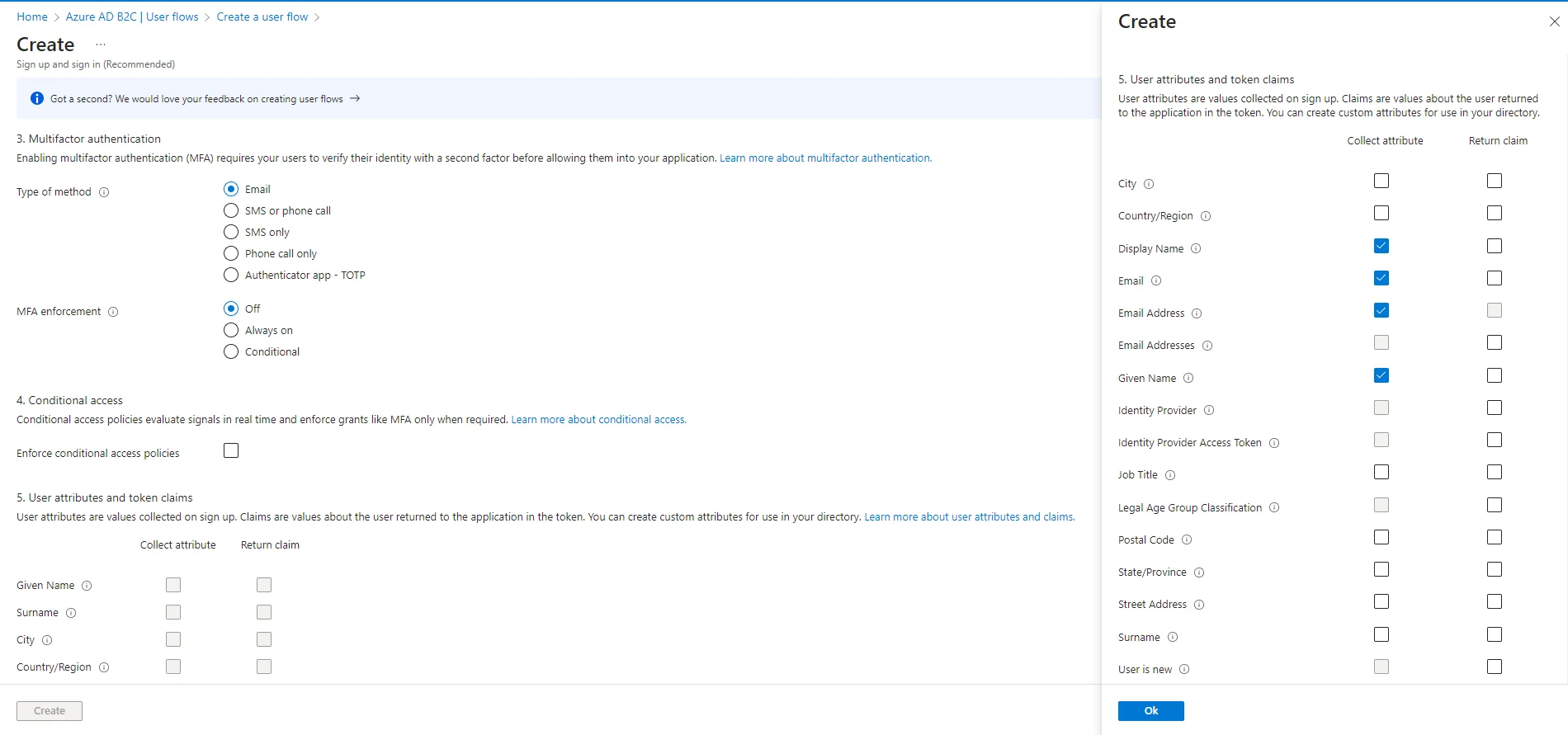This screenshot has width=1568, height=735.
Task: Click the Create button at bottom left
Action: click(50, 711)
